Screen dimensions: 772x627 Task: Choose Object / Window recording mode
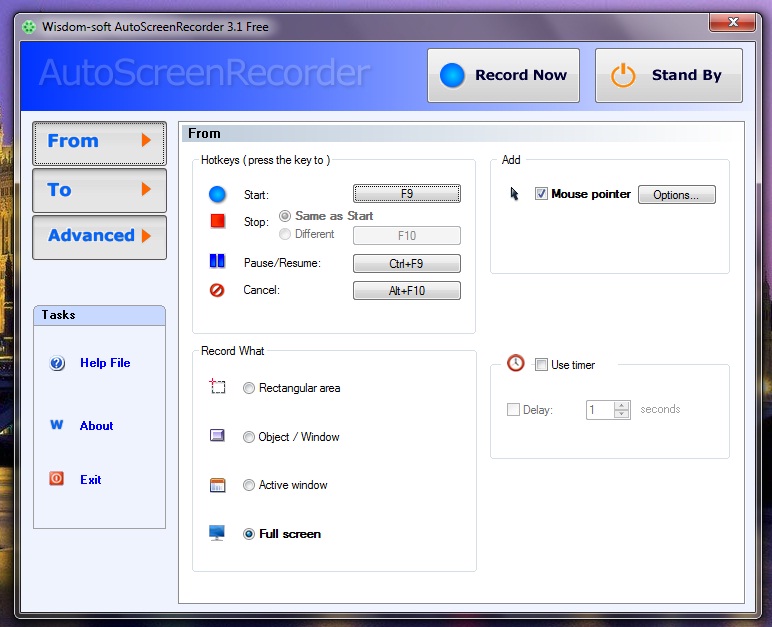pyautogui.click(x=249, y=437)
